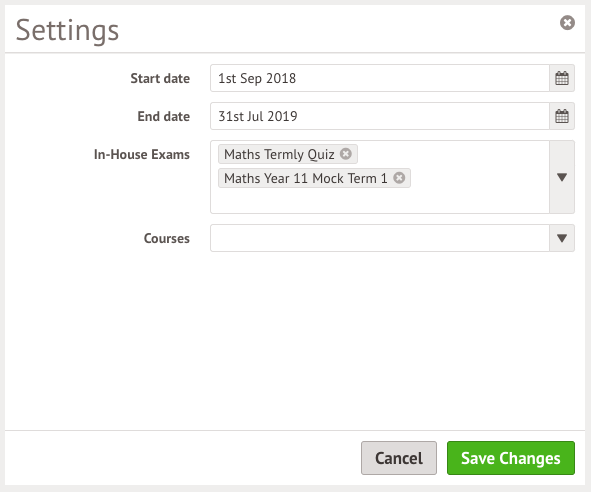Remove the Maths Year 11 Mock Term 1 tag
Image resolution: width=591 pixels, height=492 pixels.
[399, 178]
